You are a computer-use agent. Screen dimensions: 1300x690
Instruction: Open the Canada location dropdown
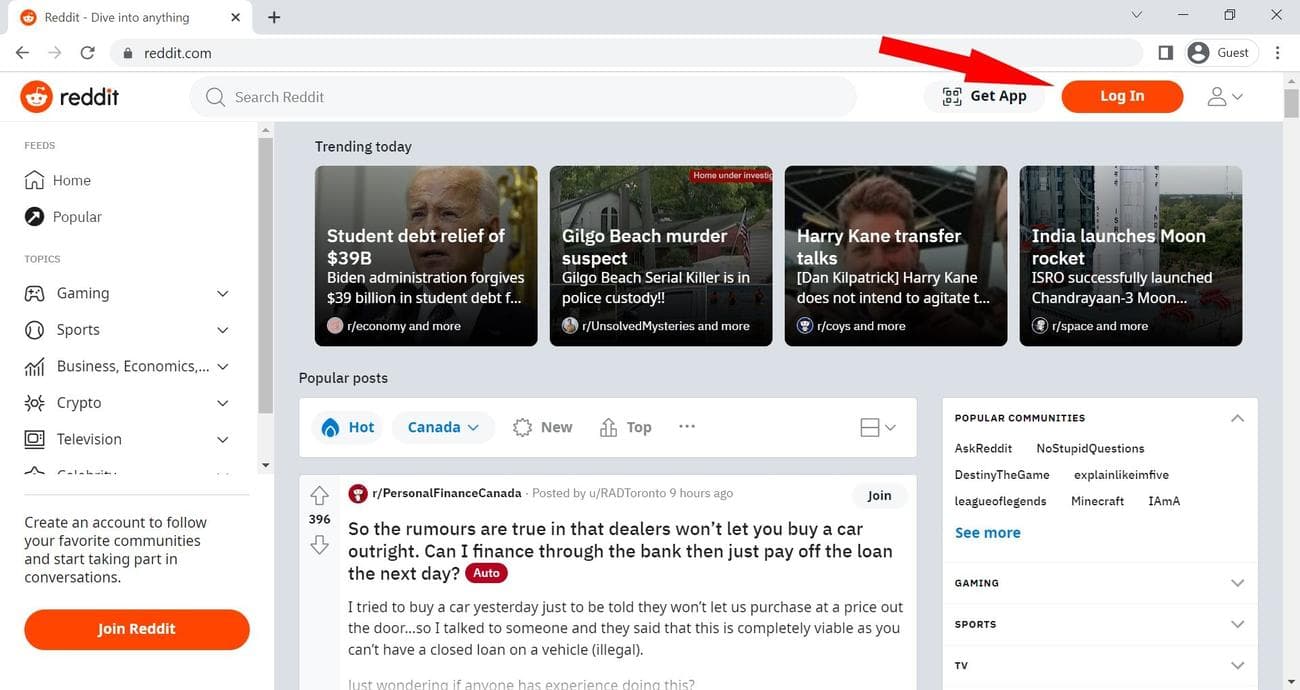(443, 427)
